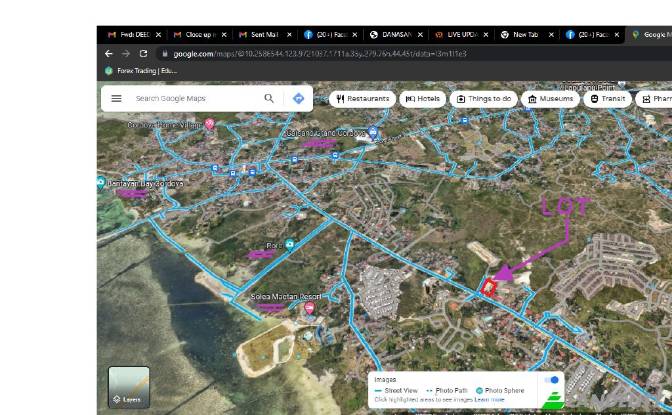Show Transit places on the map
672x415 pixels.
point(608,99)
